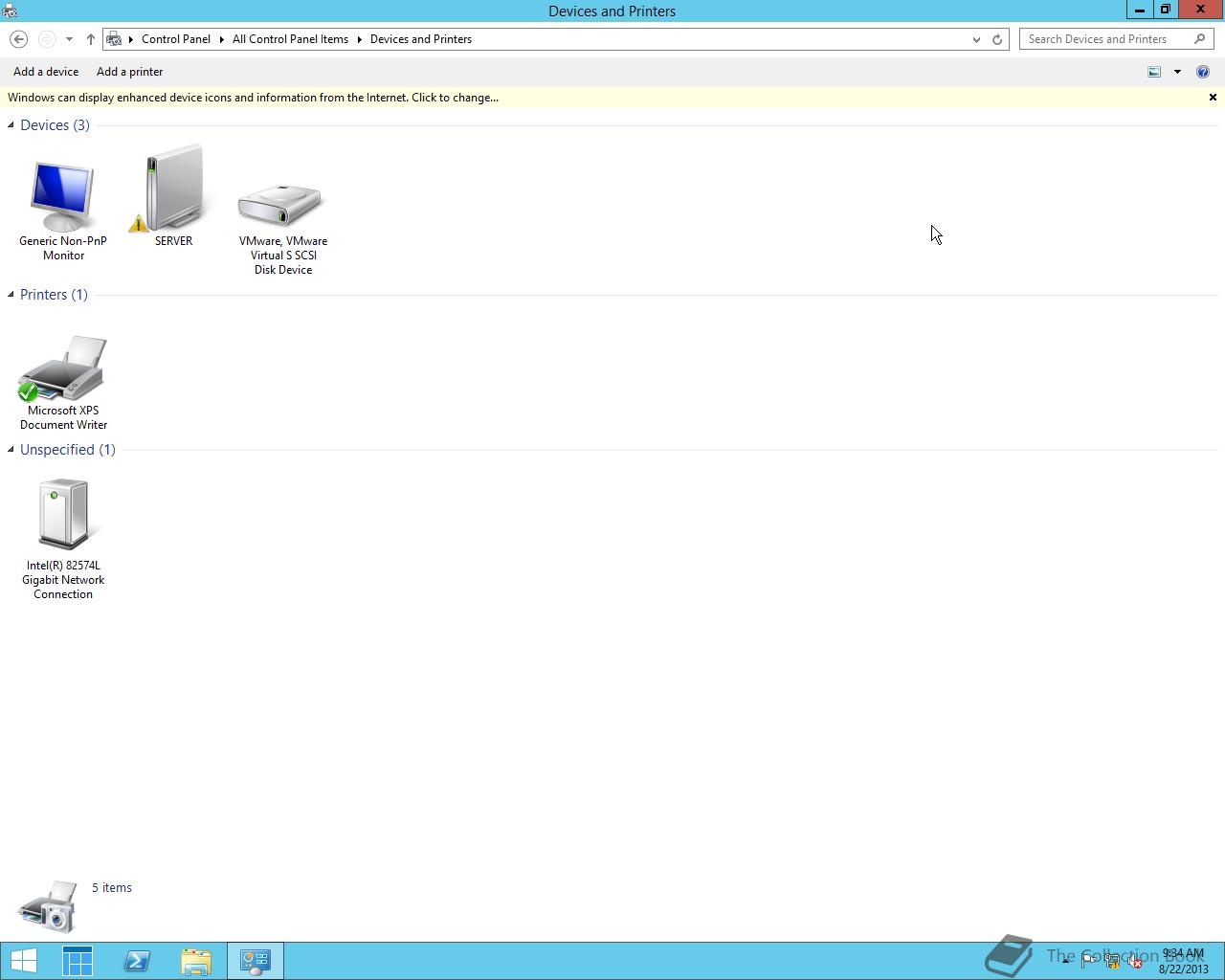Screen dimensions: 1225x980
Task: Show hidden system tray icons
Action: [x=1065, y=961]
